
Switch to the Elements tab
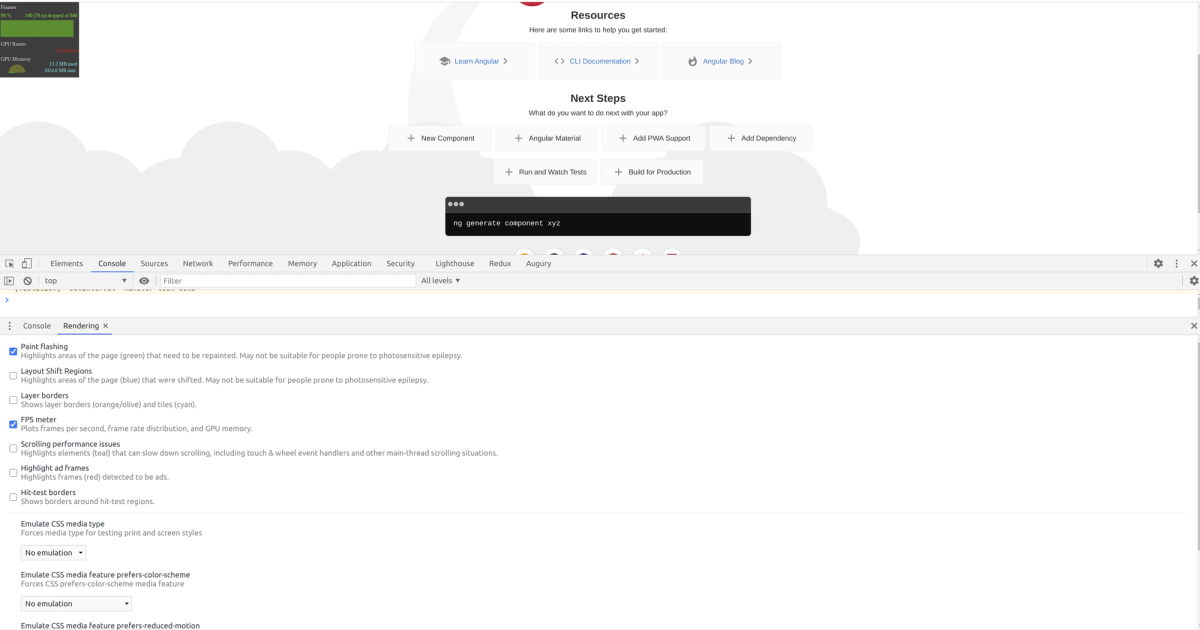67,263
